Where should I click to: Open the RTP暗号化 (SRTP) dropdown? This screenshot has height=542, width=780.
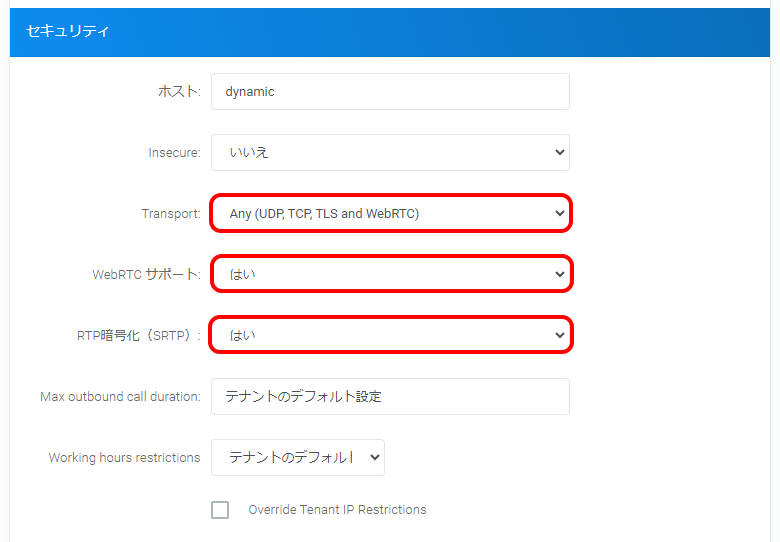(390, 335)
